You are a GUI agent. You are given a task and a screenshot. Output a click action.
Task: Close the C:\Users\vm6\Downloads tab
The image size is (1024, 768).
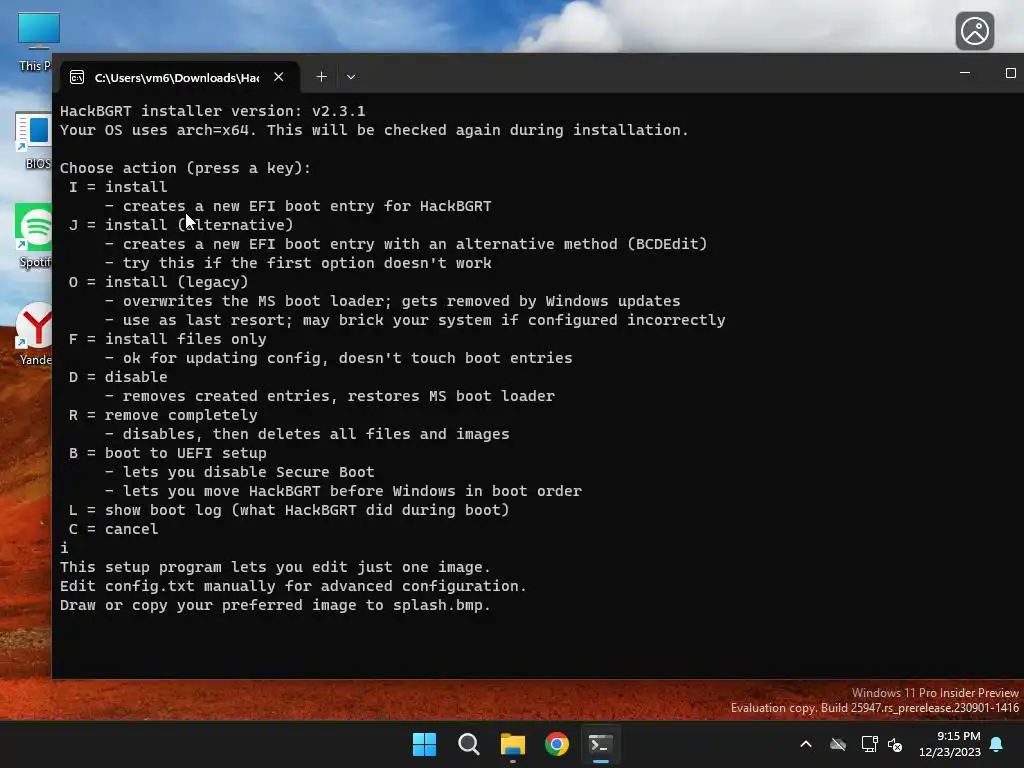pos(279,77)
